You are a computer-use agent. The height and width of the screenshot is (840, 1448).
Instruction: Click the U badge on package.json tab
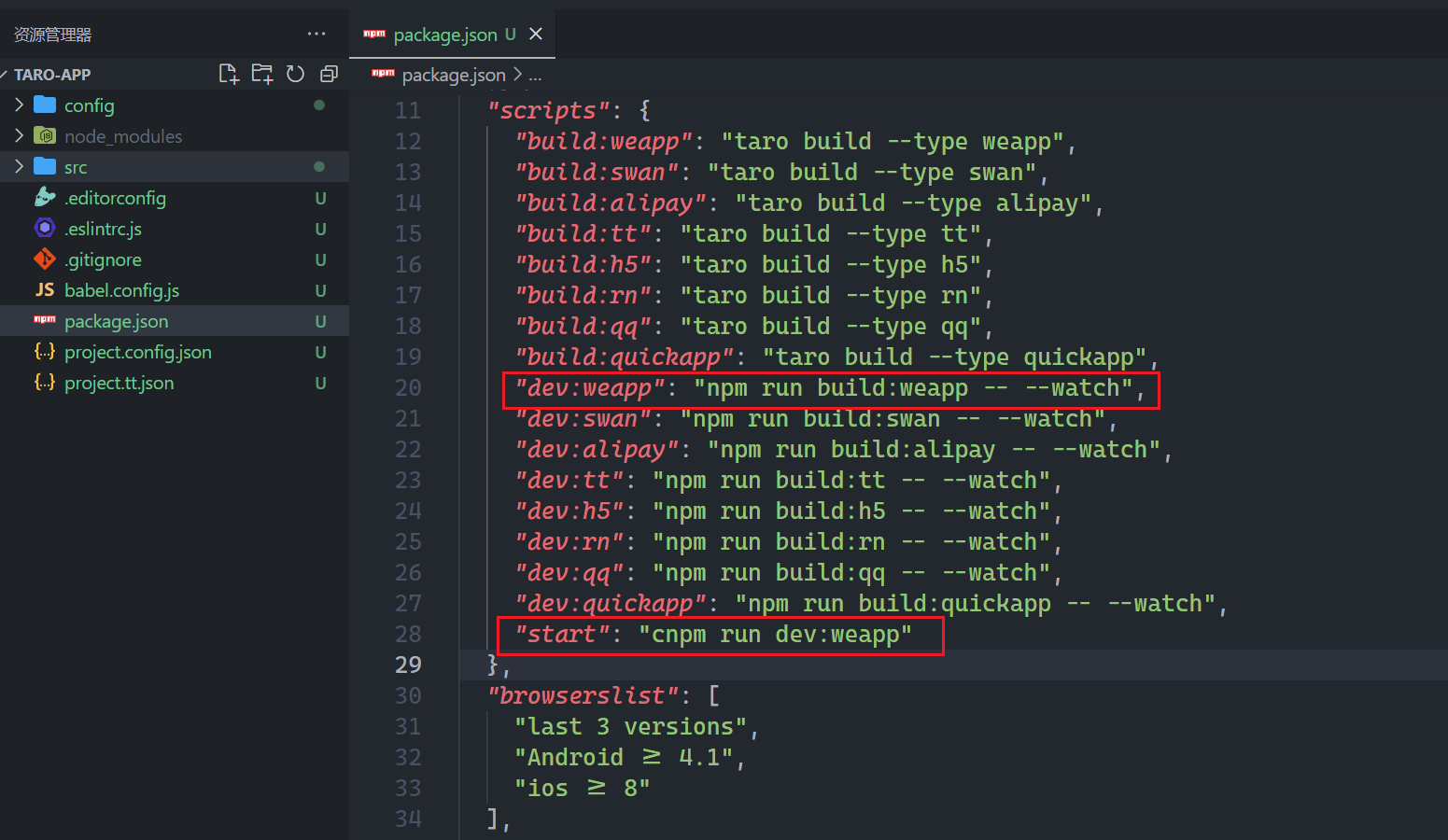tap(510, 34)
